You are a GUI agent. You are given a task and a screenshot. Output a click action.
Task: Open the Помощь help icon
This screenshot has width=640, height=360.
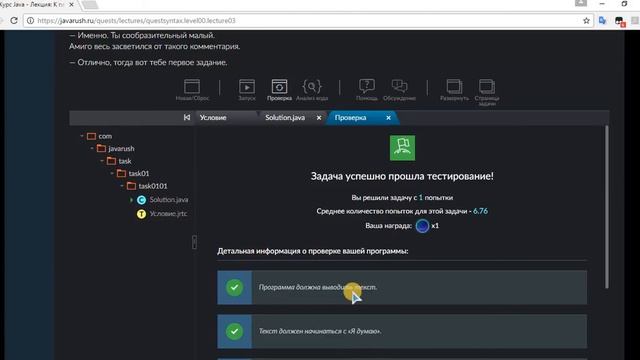(367, 90)
